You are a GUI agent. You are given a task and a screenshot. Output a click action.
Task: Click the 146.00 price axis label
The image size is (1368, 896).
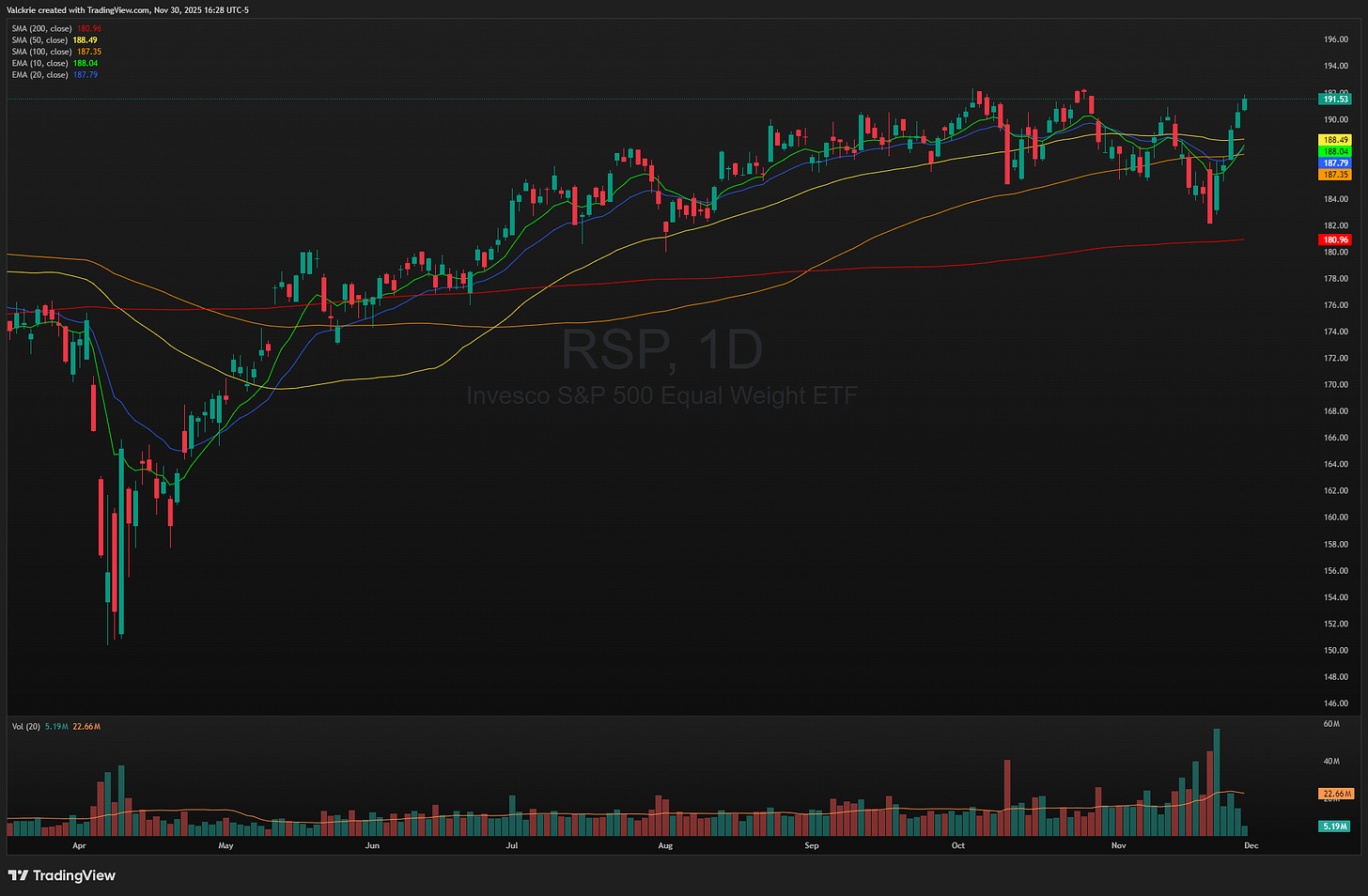click(x=1336, y=703)
